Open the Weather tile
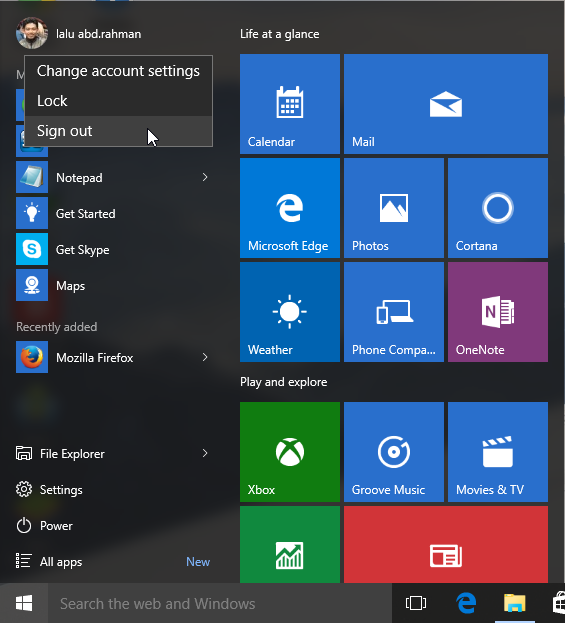This screenshot has width=565, height=623. coord(290,312)
